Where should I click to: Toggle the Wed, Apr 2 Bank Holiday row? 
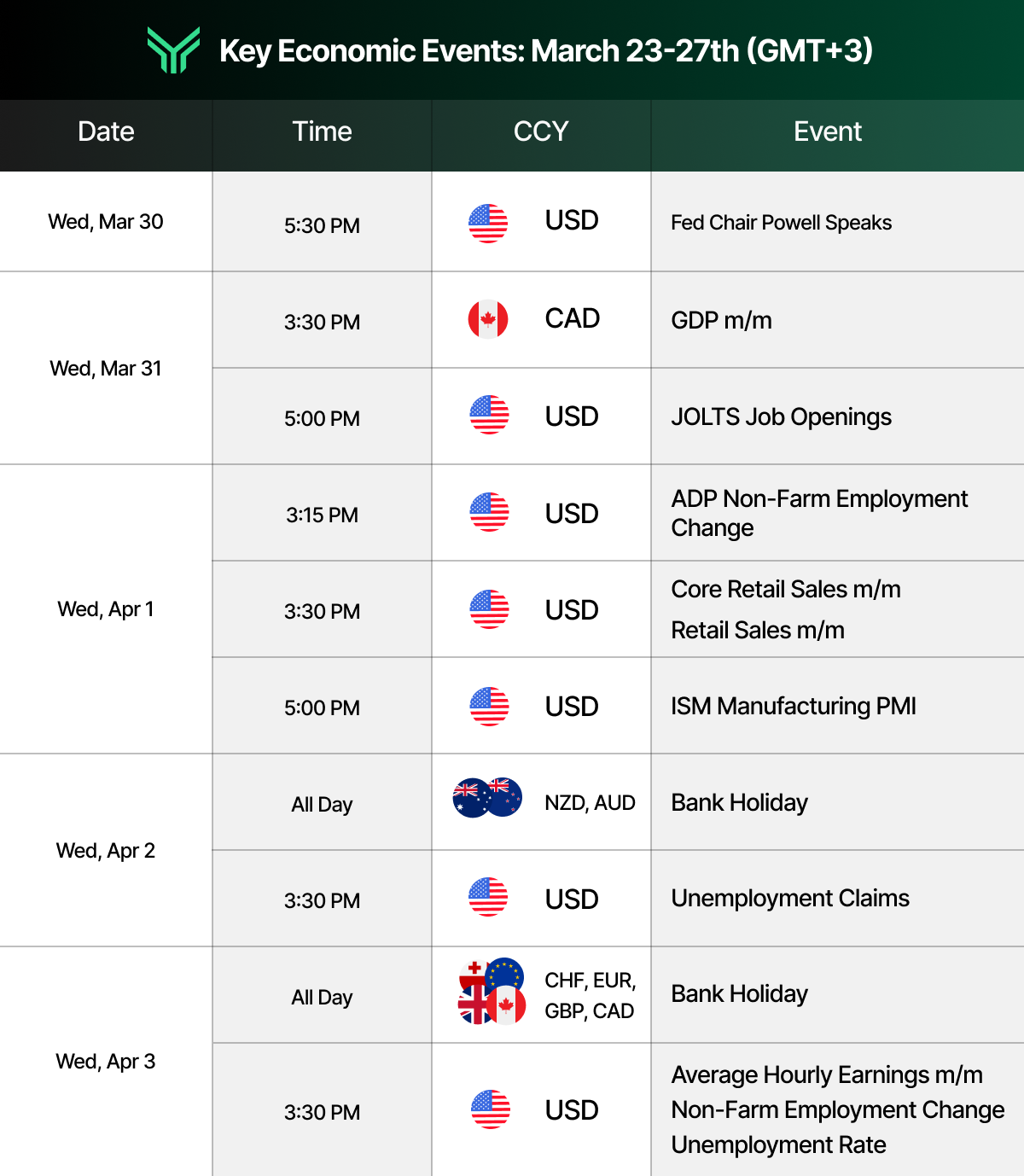point(739,802)
